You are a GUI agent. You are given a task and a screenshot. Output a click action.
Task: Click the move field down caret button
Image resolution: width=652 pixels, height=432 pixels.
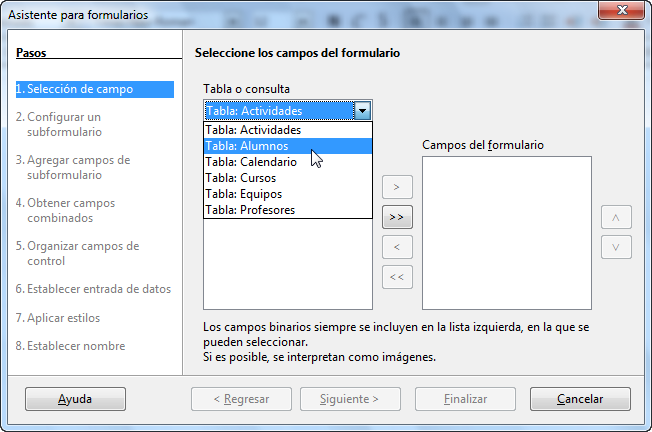[616, 247]
